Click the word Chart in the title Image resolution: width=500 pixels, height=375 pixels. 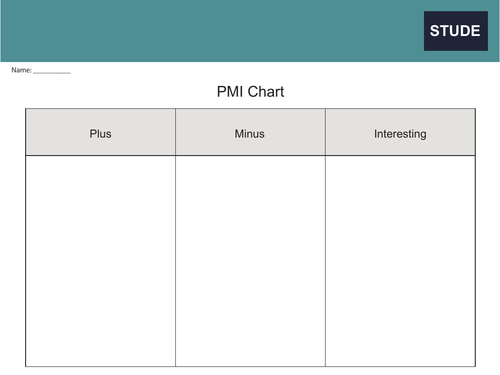(266, 92)
